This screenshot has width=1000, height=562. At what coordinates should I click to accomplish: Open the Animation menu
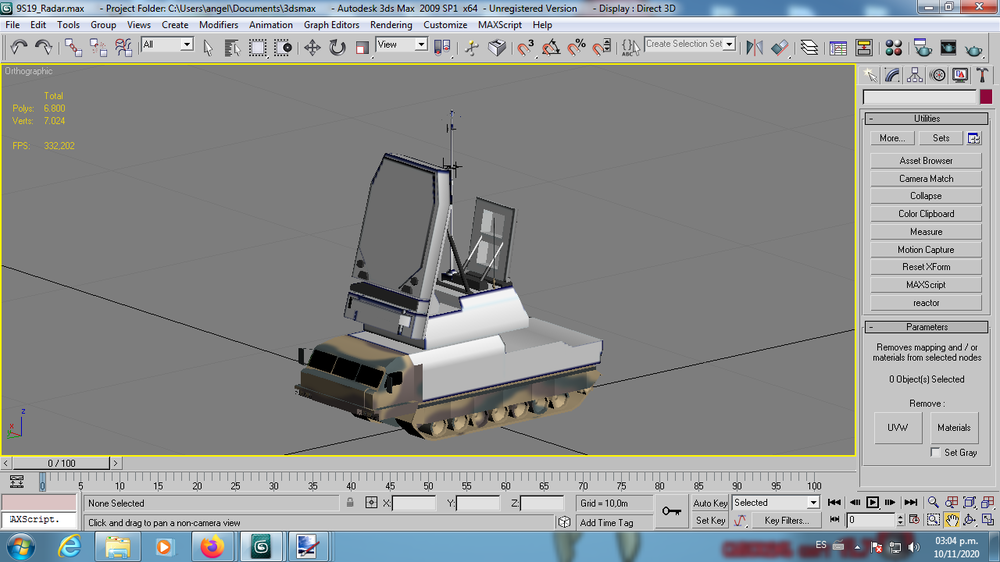270,25
